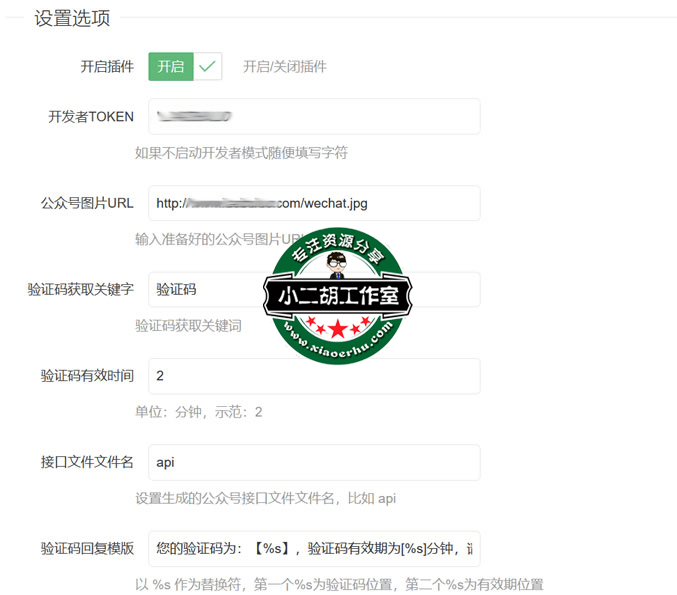Click the 验证码回复模版 label
This screenshot has width=677, height=595.
coord(87,548)
